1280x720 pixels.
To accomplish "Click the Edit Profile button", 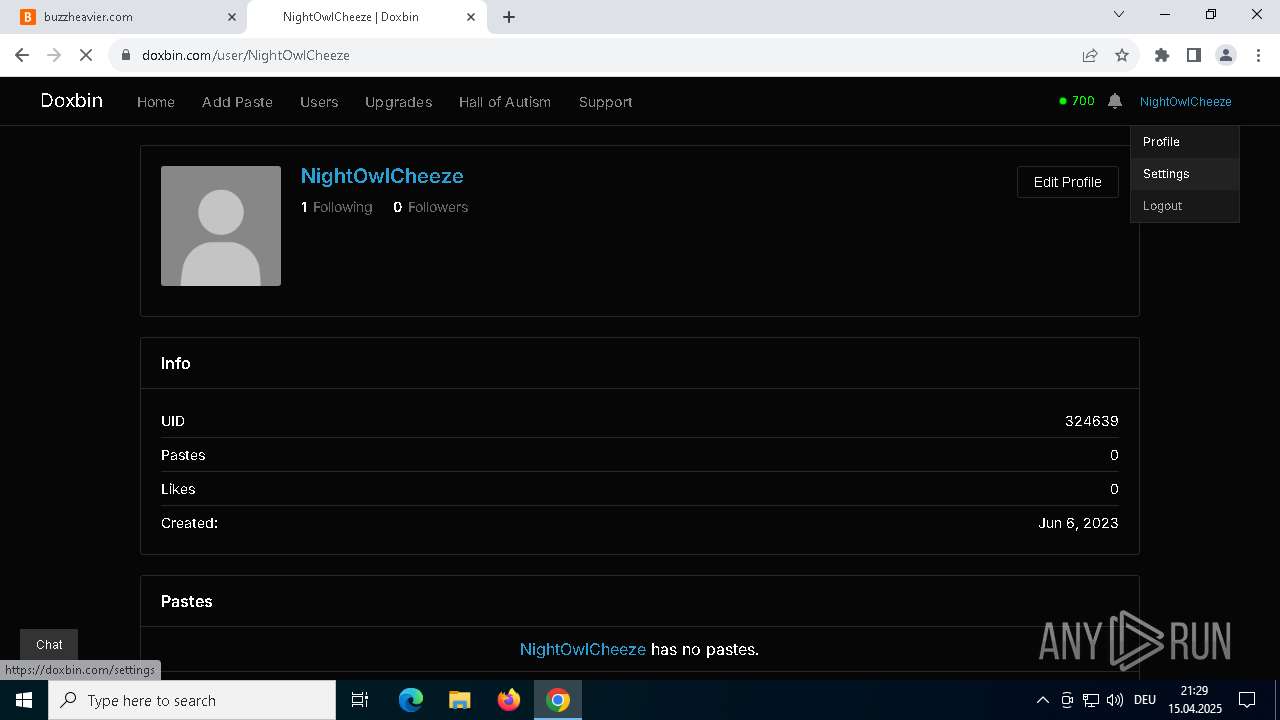I will click(1067, 182).
